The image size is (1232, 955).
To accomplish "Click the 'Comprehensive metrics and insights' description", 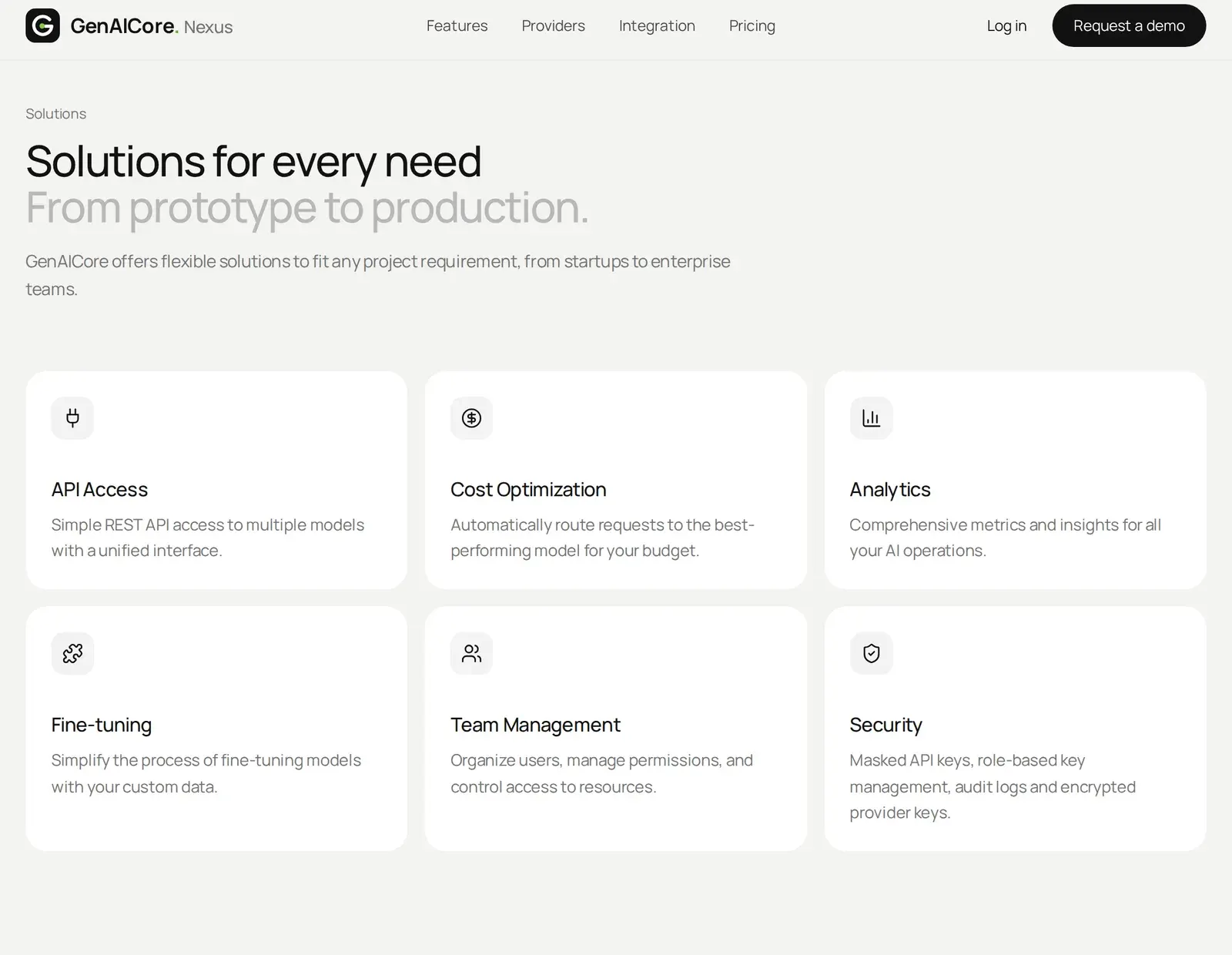I will 1005,538.
